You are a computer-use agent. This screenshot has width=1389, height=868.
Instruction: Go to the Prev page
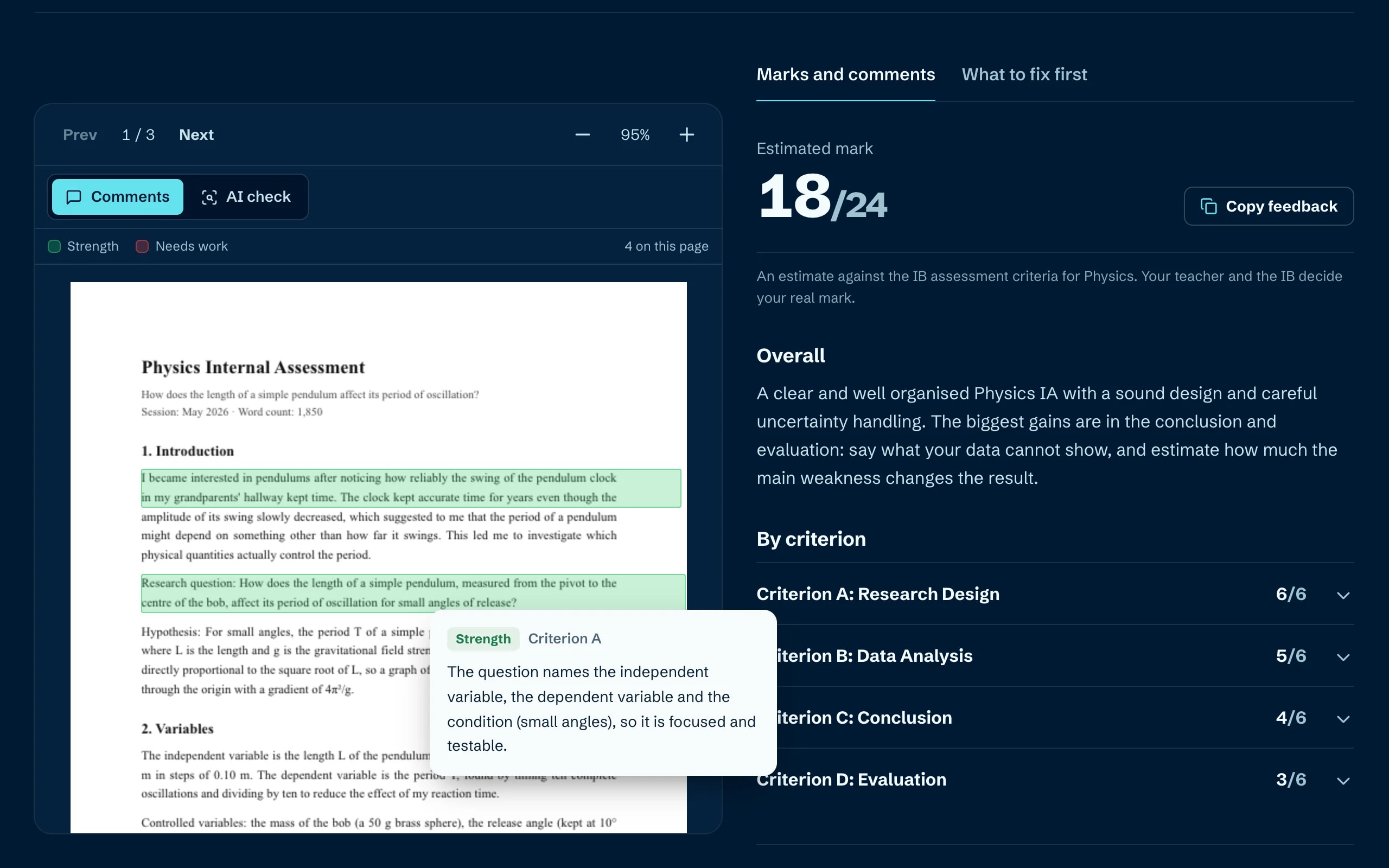[x=80, y=135]
